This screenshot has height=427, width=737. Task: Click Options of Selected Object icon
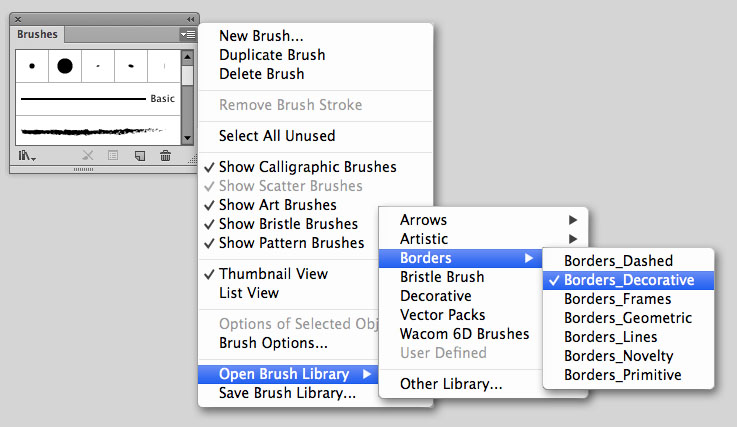pyautogui.click(x=113, y=156)
